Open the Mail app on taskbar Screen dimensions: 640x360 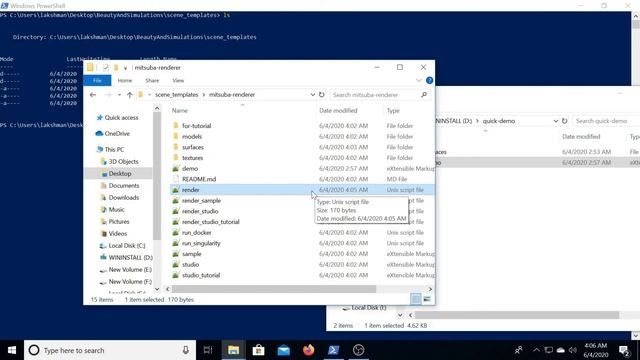coord(284,350)
